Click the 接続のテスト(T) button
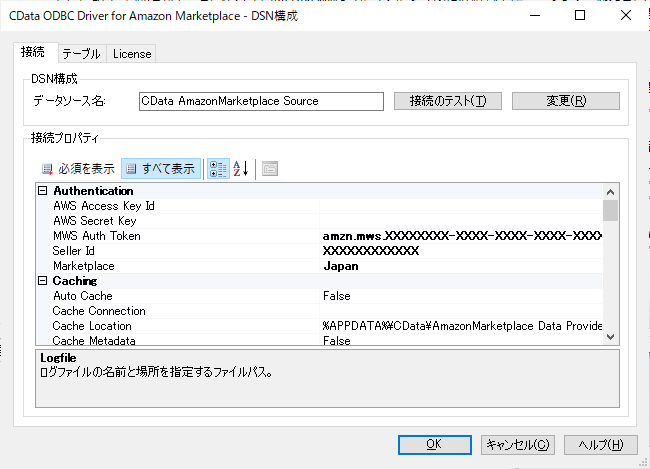The width and height of the screenshot is (650, 469). pos(448,101)
